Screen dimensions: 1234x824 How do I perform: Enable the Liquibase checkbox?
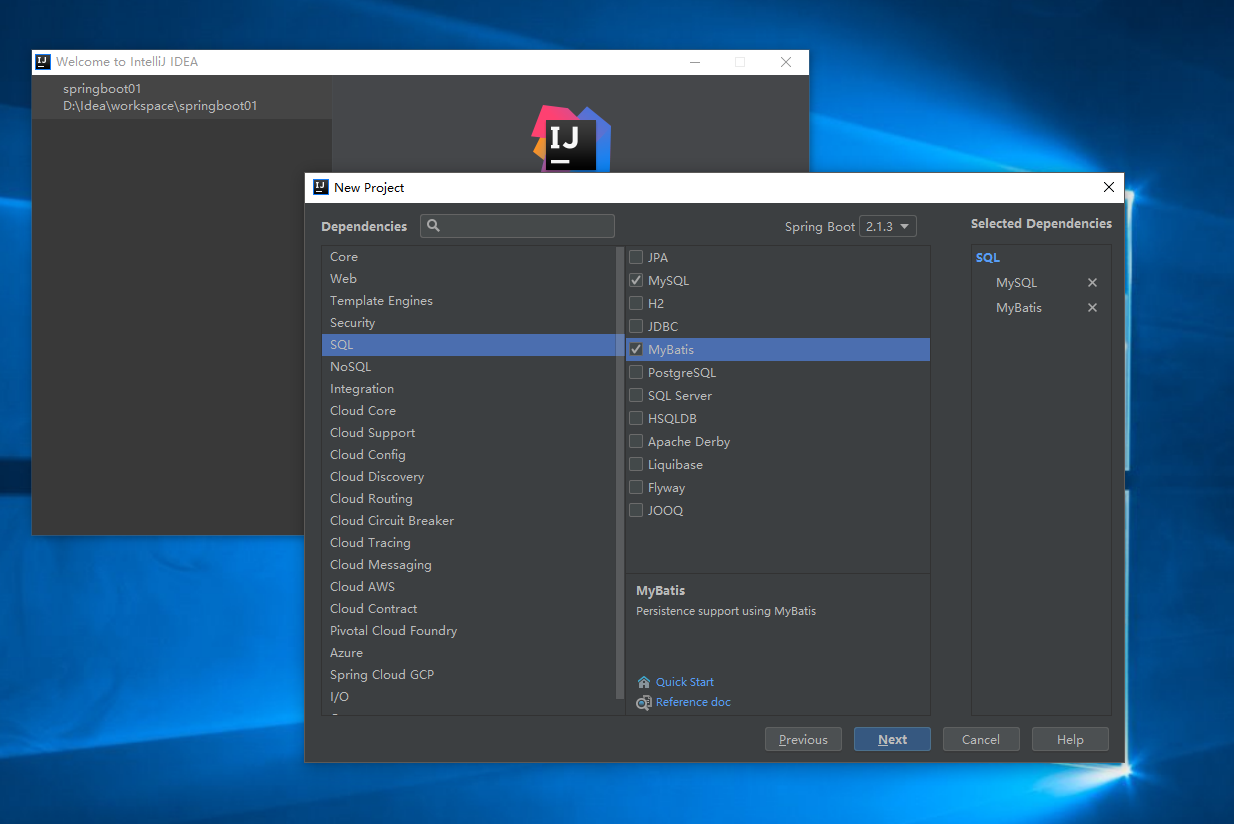click(x=636, y=464)
